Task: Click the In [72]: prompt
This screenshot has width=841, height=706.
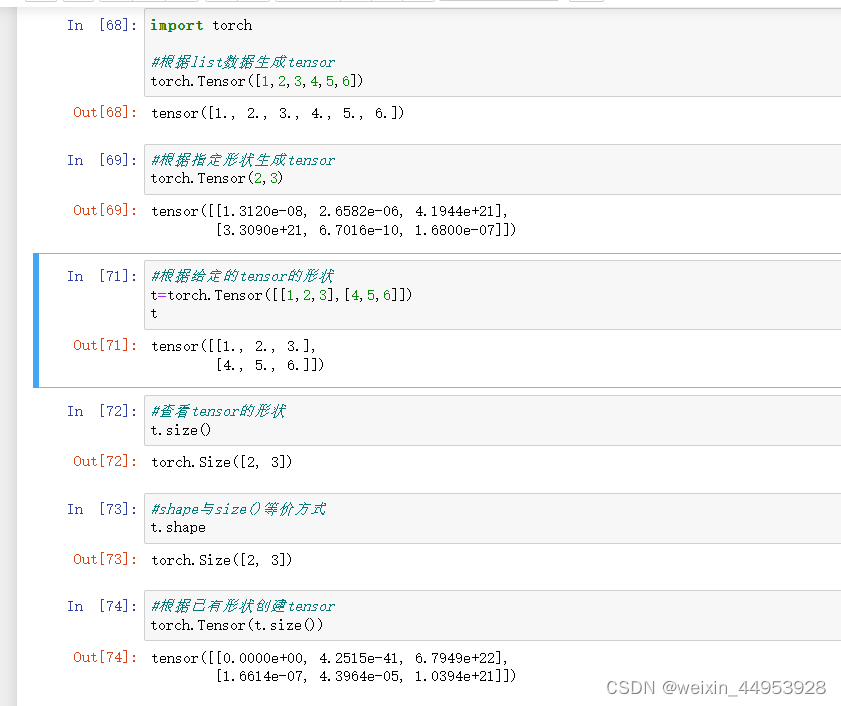Action: click(x=102, y=411)
